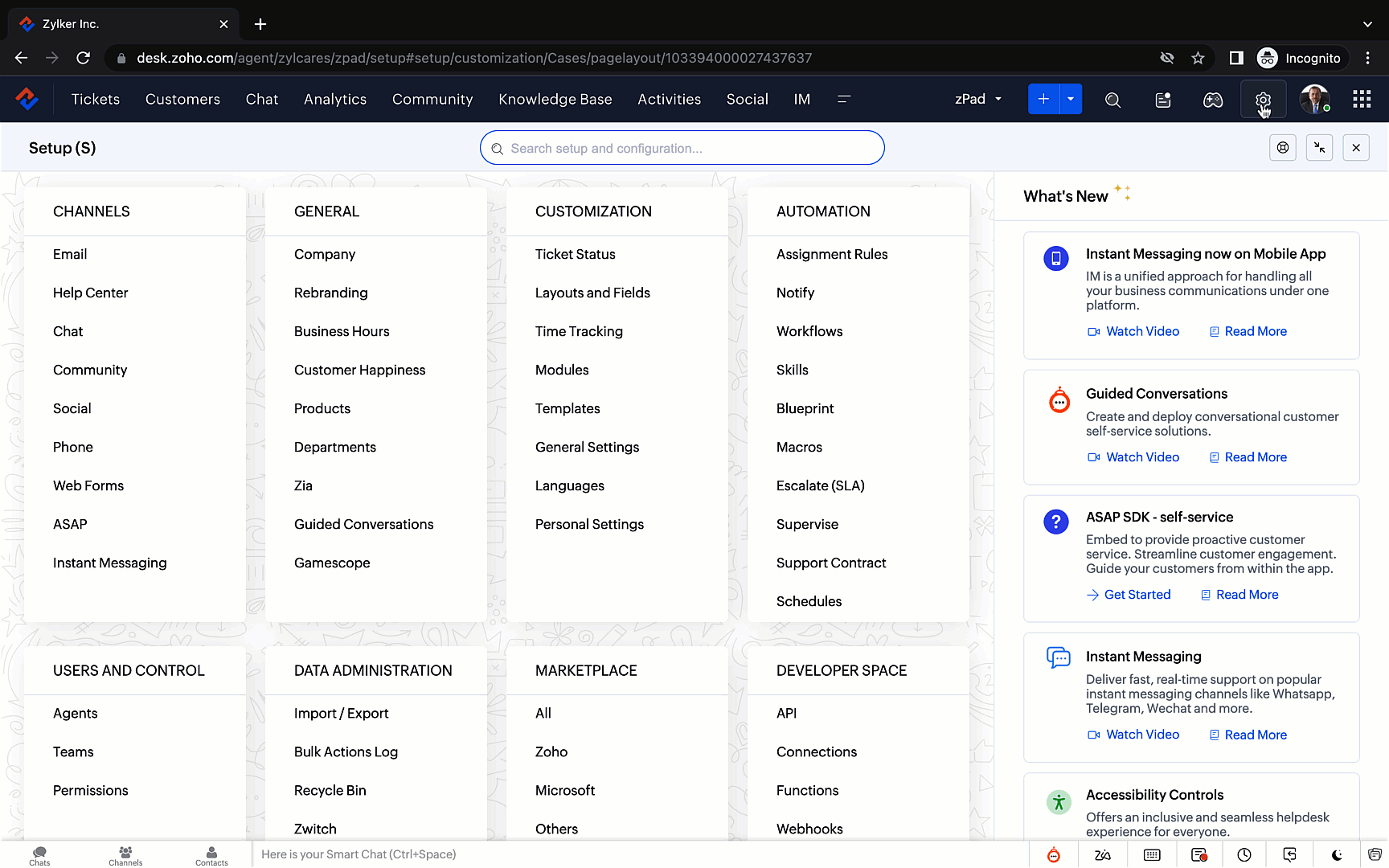Open Escalate (SLA) under Automation
The image size is (1389, 868).
[820, 485]
